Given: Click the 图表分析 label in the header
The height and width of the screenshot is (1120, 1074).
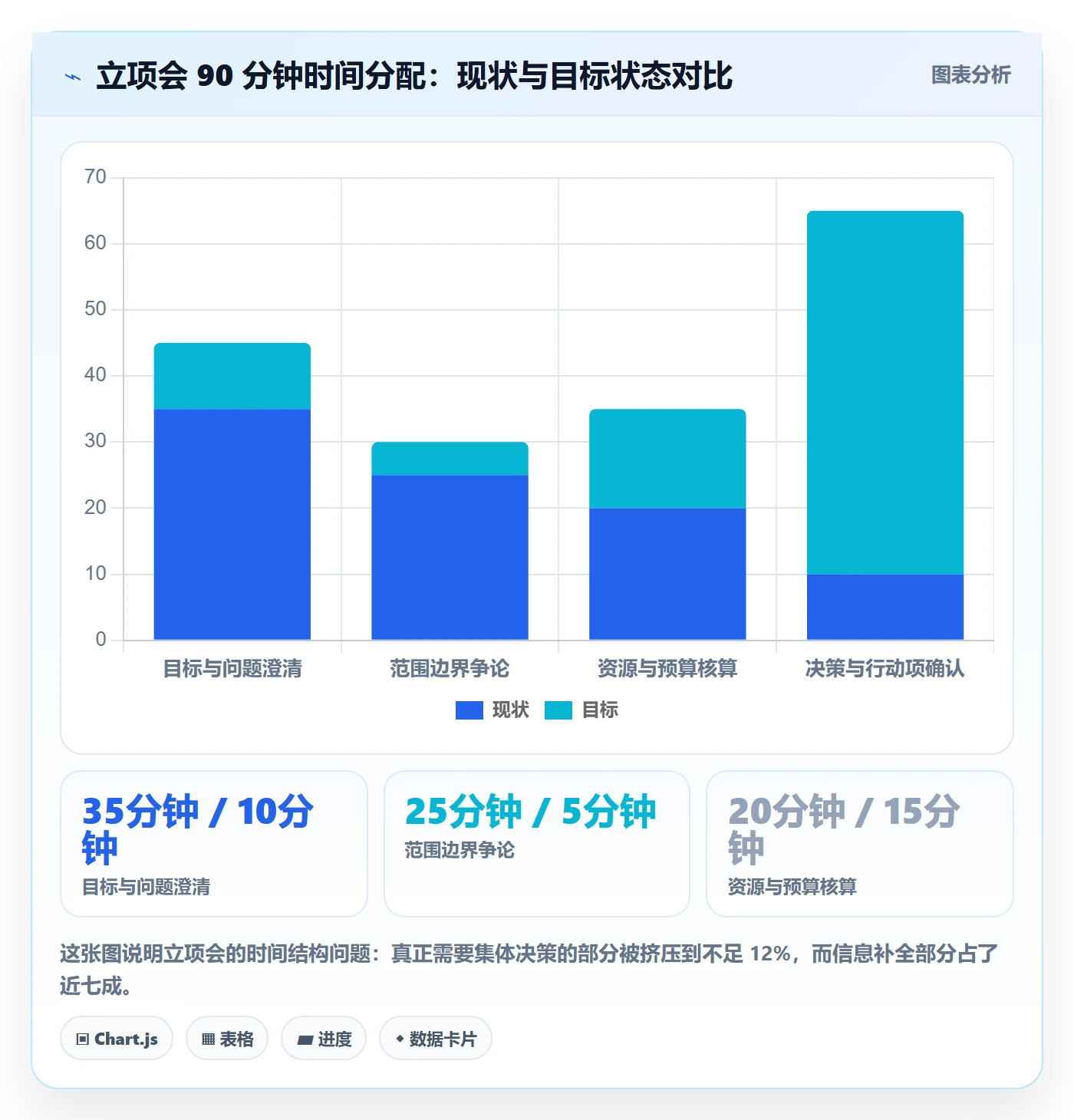Looking at the screenshot, I should [x=970, y=75].
